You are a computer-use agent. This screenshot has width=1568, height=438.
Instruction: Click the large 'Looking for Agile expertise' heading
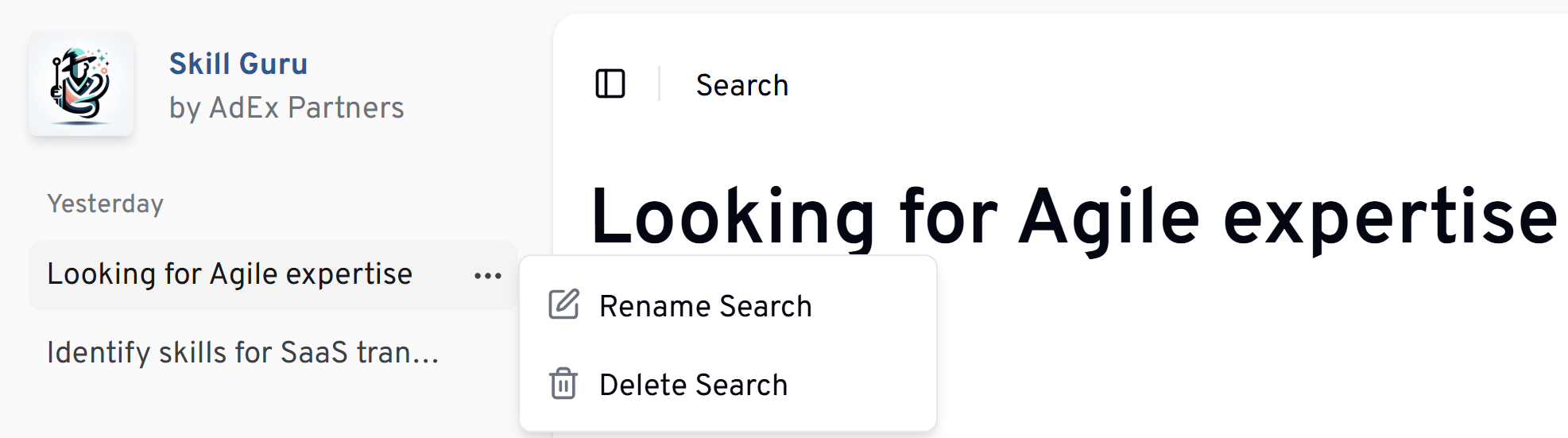pos(1073,217)
